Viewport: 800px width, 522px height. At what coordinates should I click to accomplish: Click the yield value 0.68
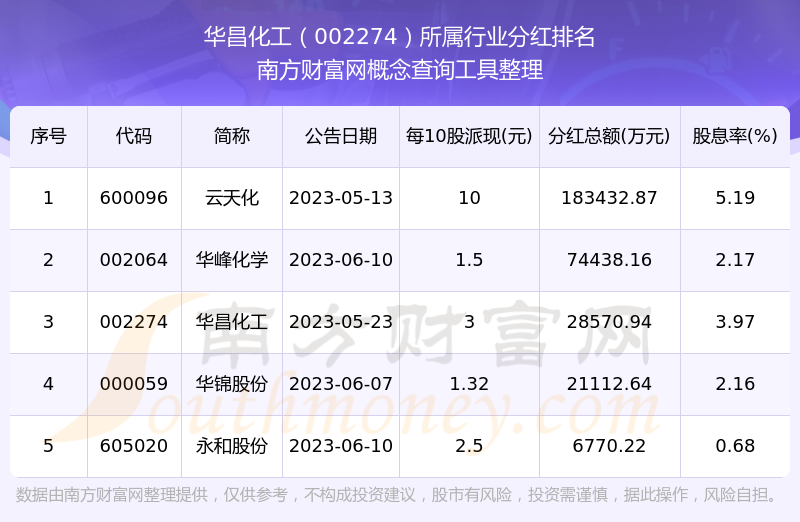(x=735, y=446)
